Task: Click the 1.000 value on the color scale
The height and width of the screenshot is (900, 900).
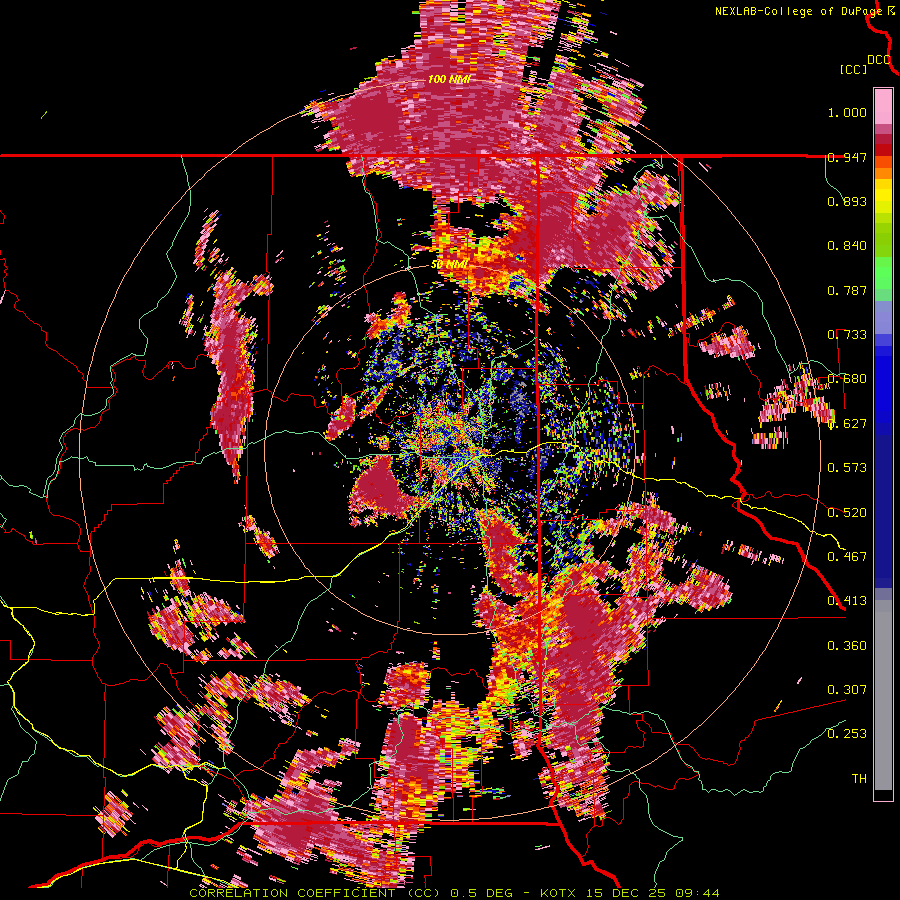Action: tap(847, 112)
